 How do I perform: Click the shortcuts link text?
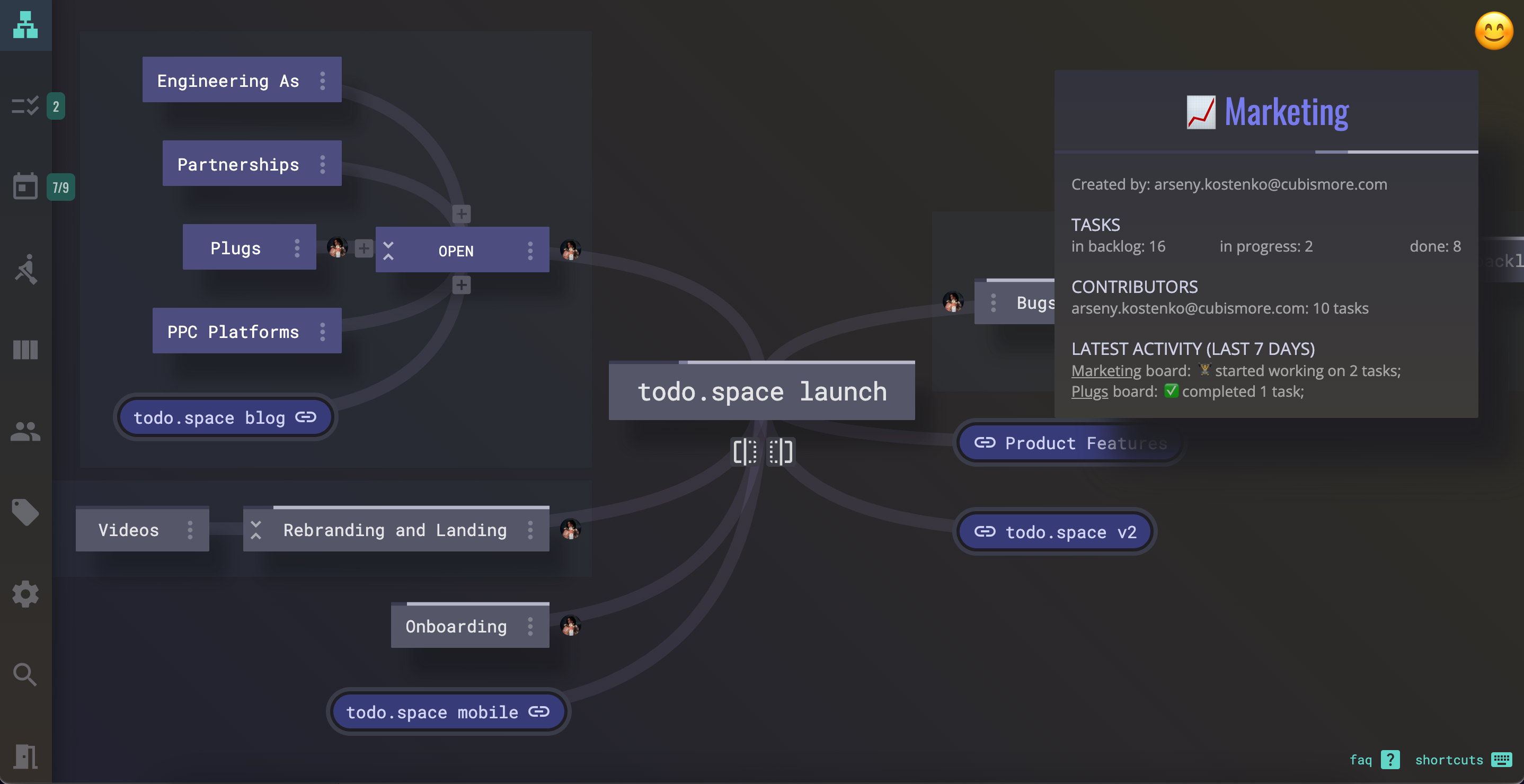(1449, 760)
